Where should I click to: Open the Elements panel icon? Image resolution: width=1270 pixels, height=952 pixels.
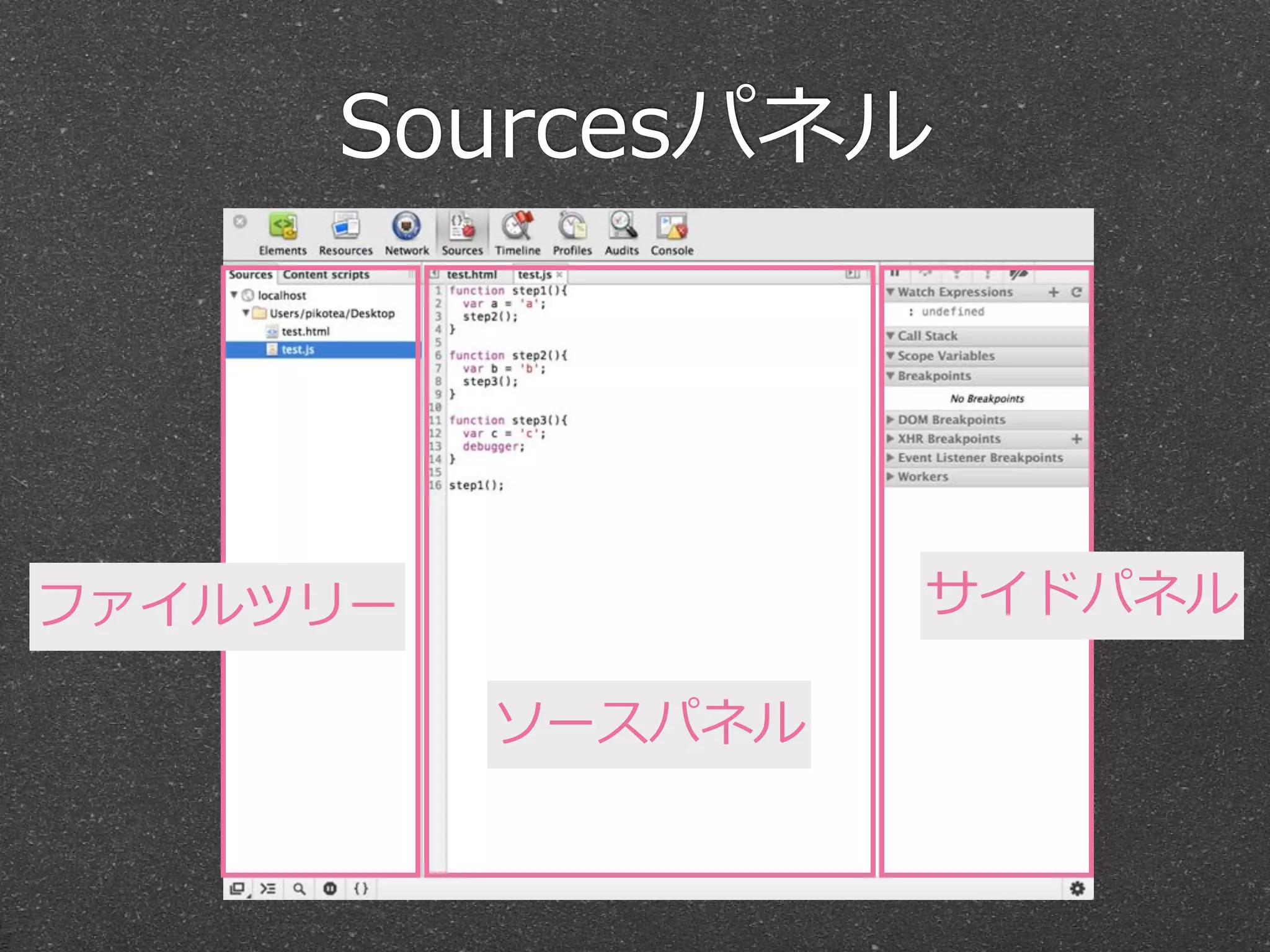click(x=283, y=226)
